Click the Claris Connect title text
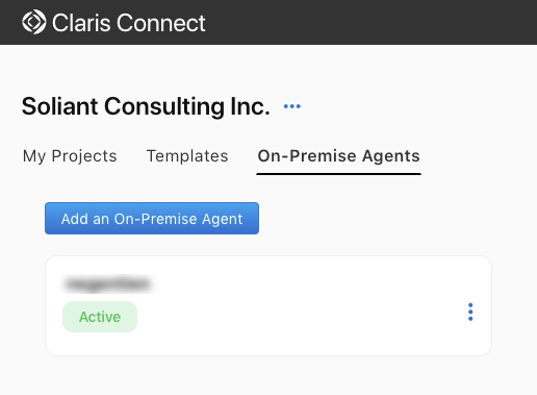 (x=128, y=23)
